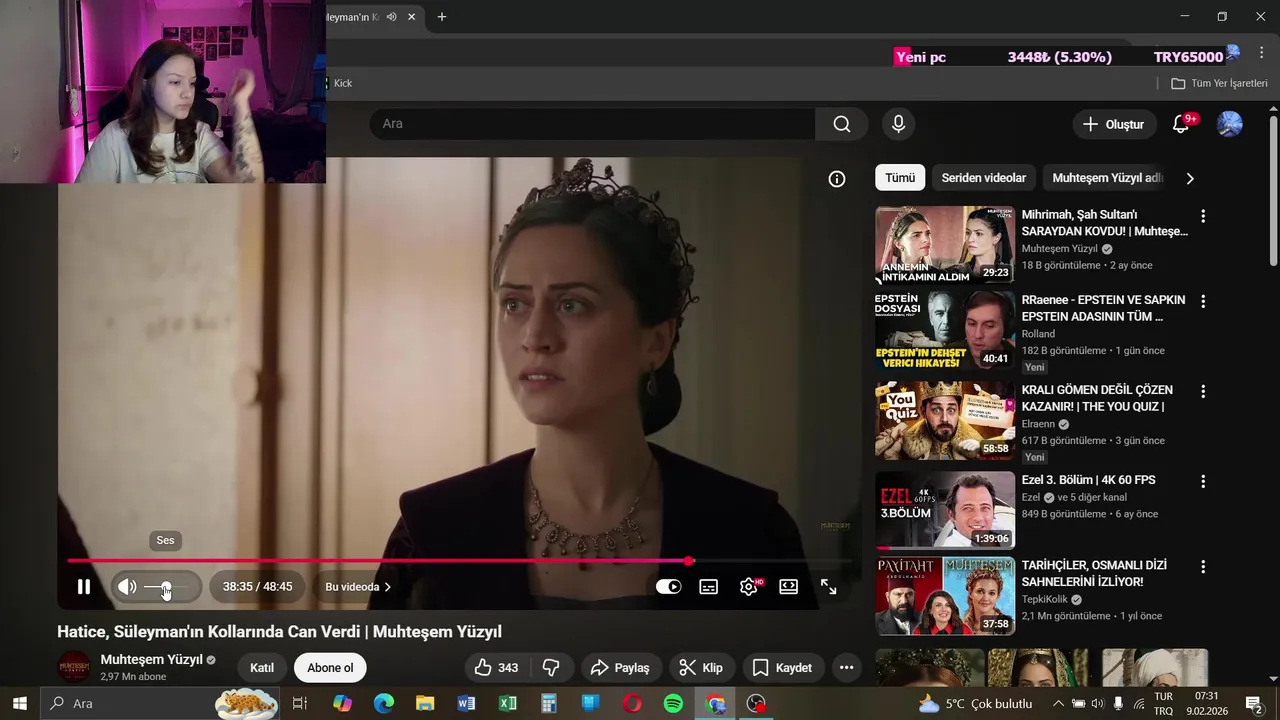
Task: Select the 'Seriden videolar' chip
Action: point(984,178)
